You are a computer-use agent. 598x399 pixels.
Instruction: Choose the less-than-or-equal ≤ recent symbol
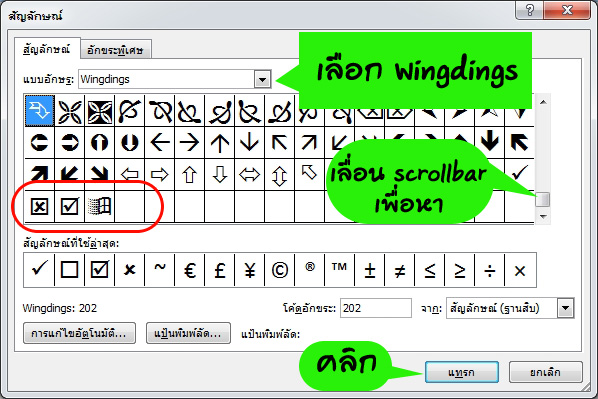pos(429,270)
